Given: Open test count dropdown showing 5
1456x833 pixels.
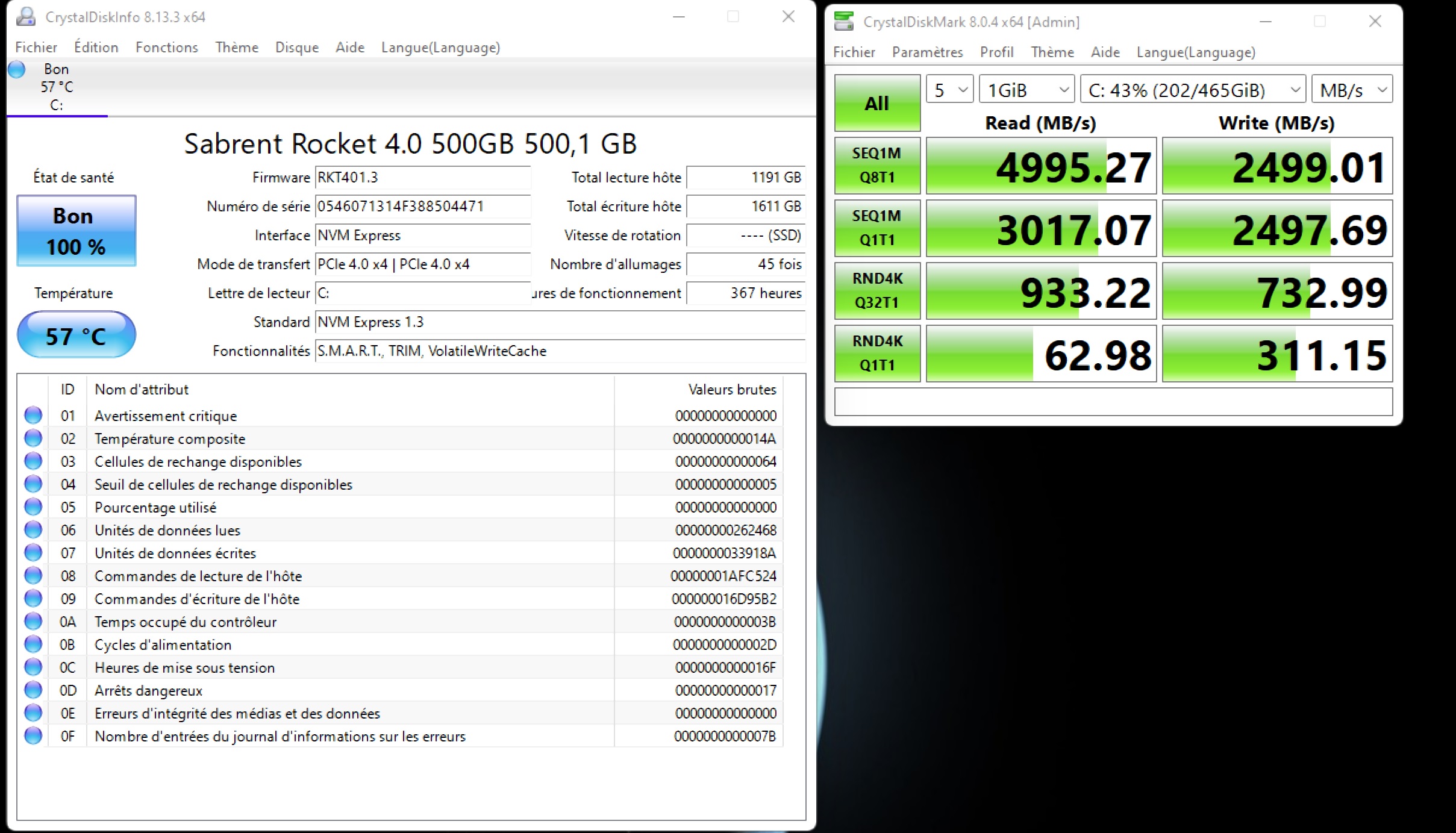Looking at the screenshot, I should 949,90.
